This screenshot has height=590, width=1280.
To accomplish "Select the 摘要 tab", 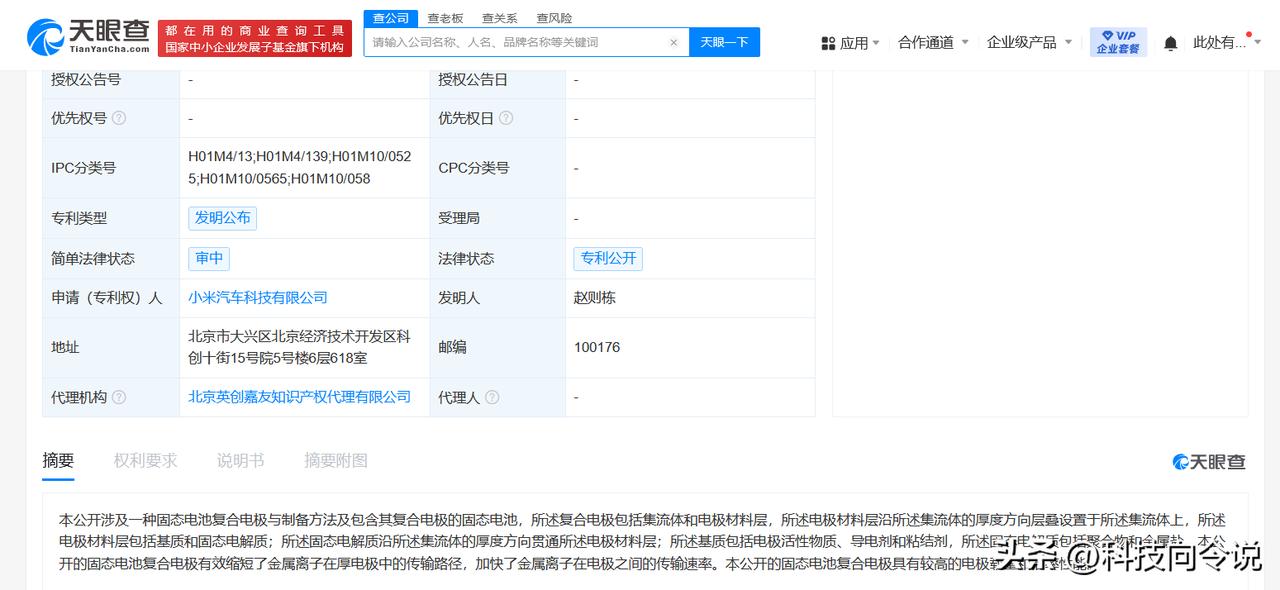I will coord(58,461).
